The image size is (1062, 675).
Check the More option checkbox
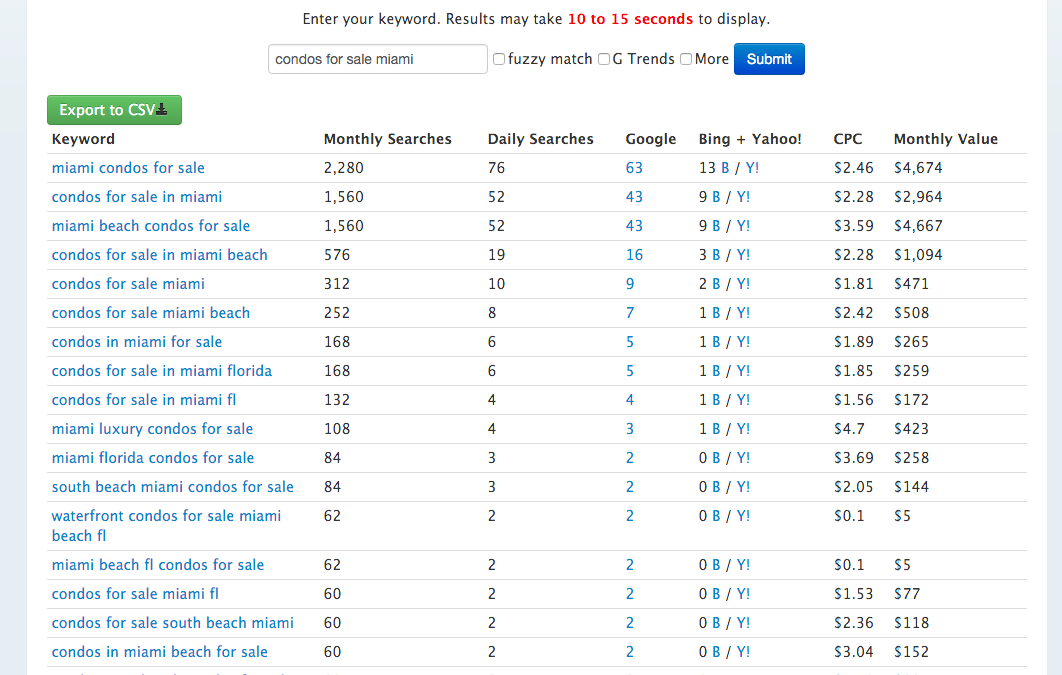(686, 59)
